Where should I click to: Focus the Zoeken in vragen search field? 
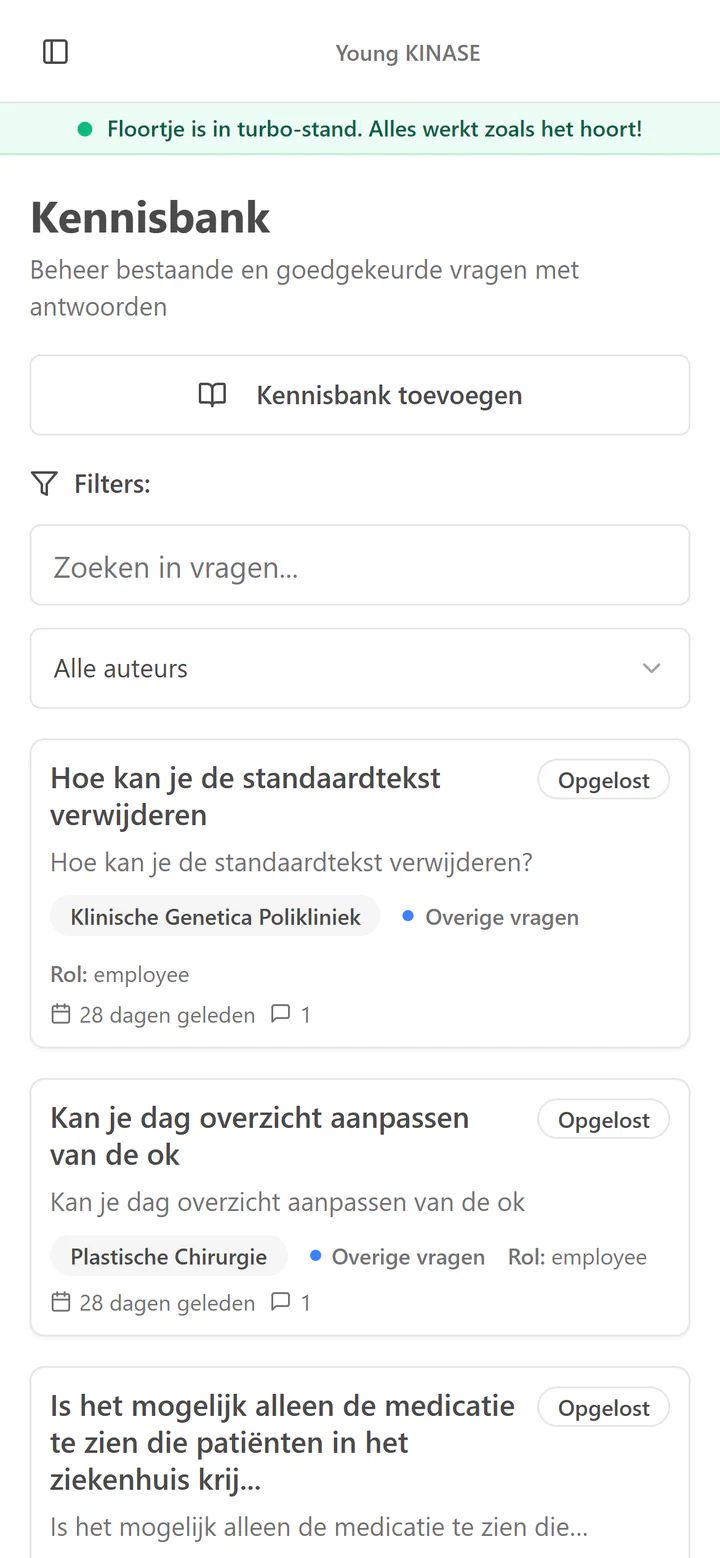coord(360,565)
